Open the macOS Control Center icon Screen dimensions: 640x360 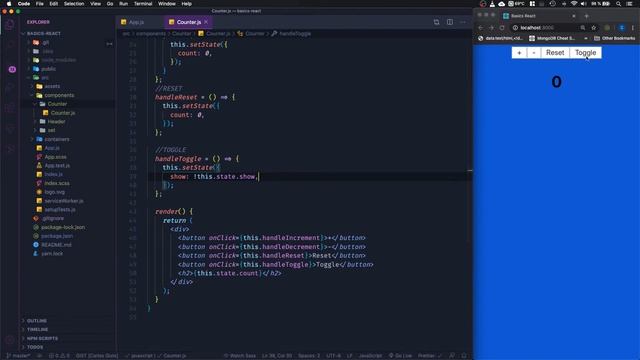point(629,4)
